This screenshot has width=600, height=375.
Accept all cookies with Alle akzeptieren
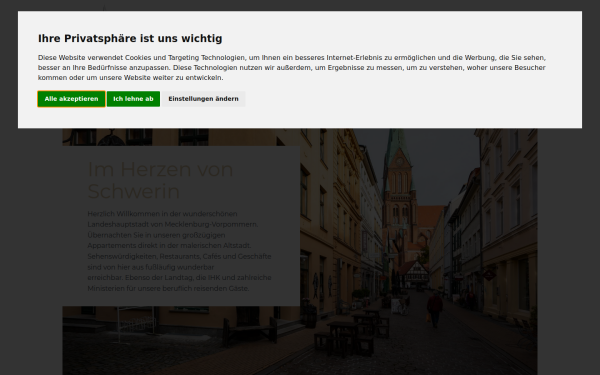[x=71, y=99]
